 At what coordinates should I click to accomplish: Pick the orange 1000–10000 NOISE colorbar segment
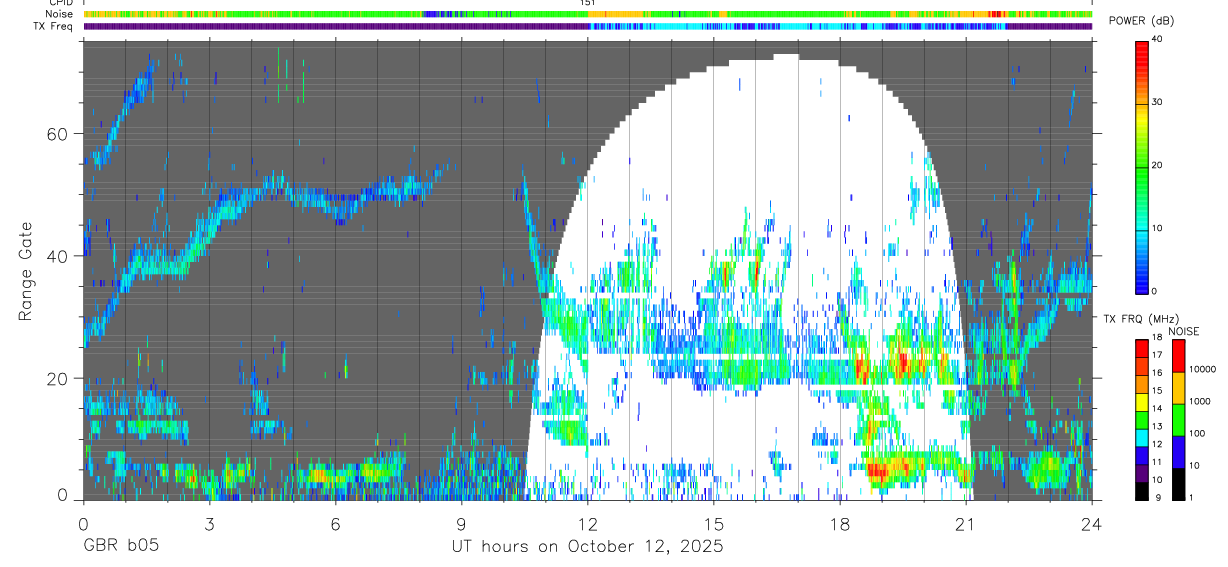coord(1178,388)
